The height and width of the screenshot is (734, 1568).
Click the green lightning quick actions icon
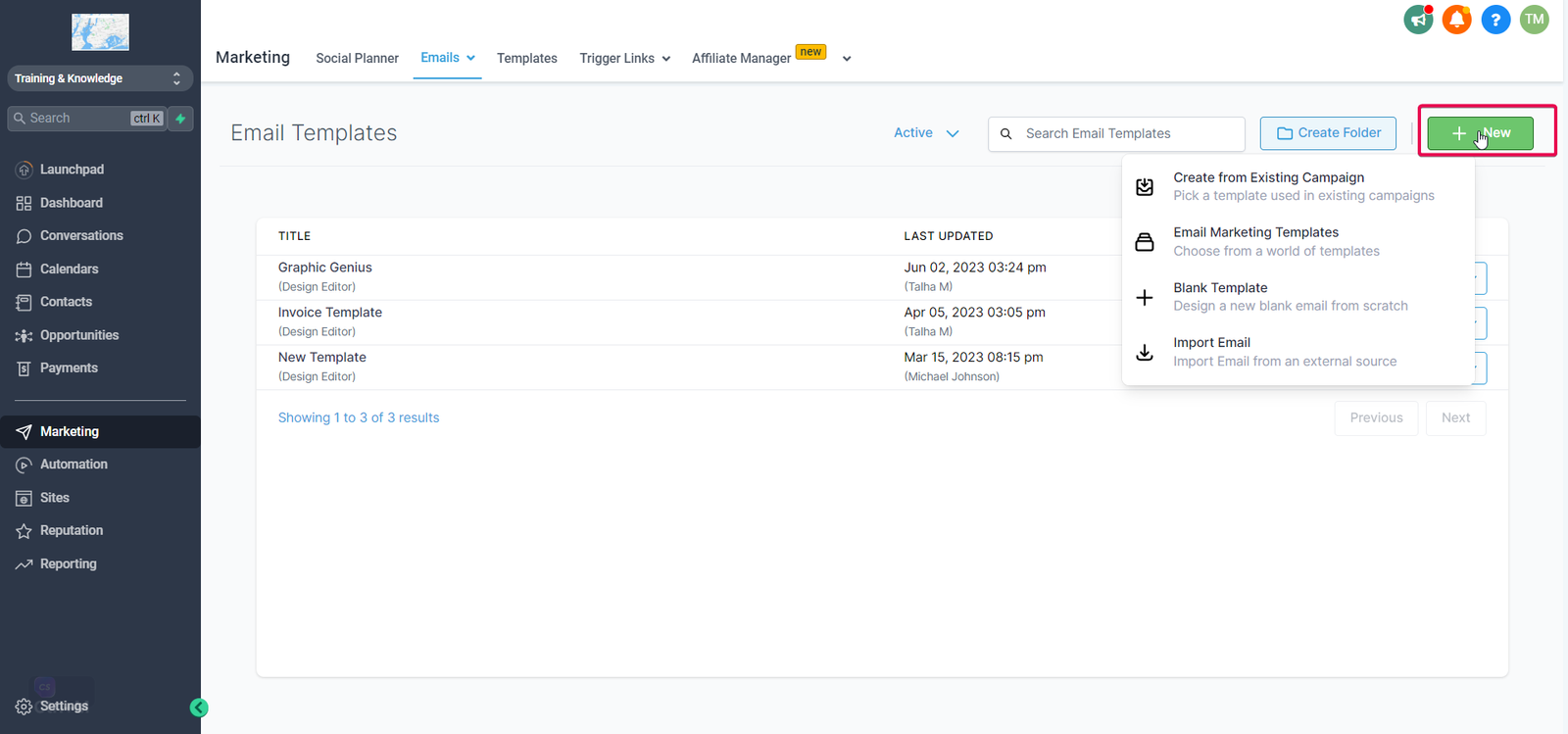pyautogui.click(x=180, y=119)
